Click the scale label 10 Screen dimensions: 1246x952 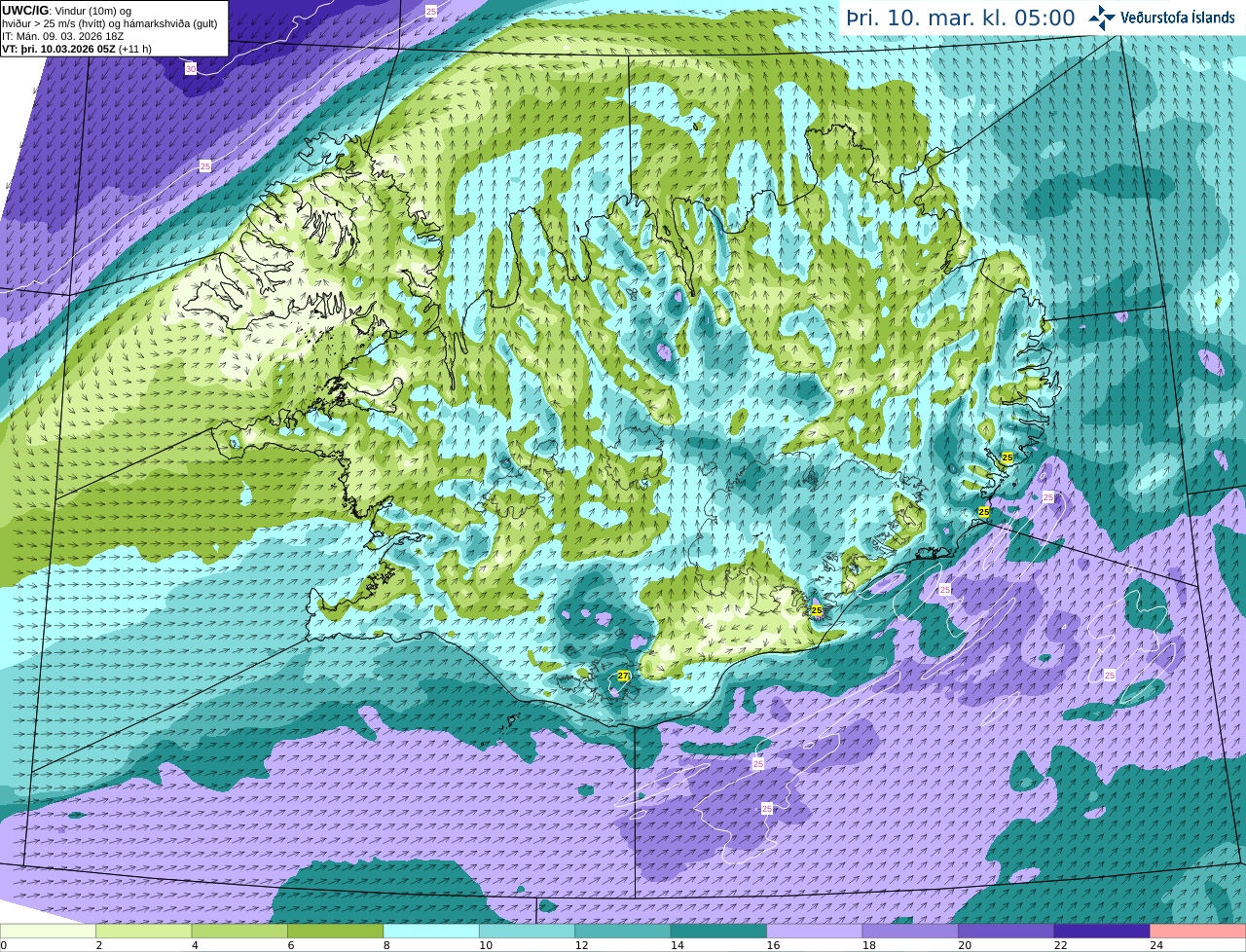coord(486,945)
